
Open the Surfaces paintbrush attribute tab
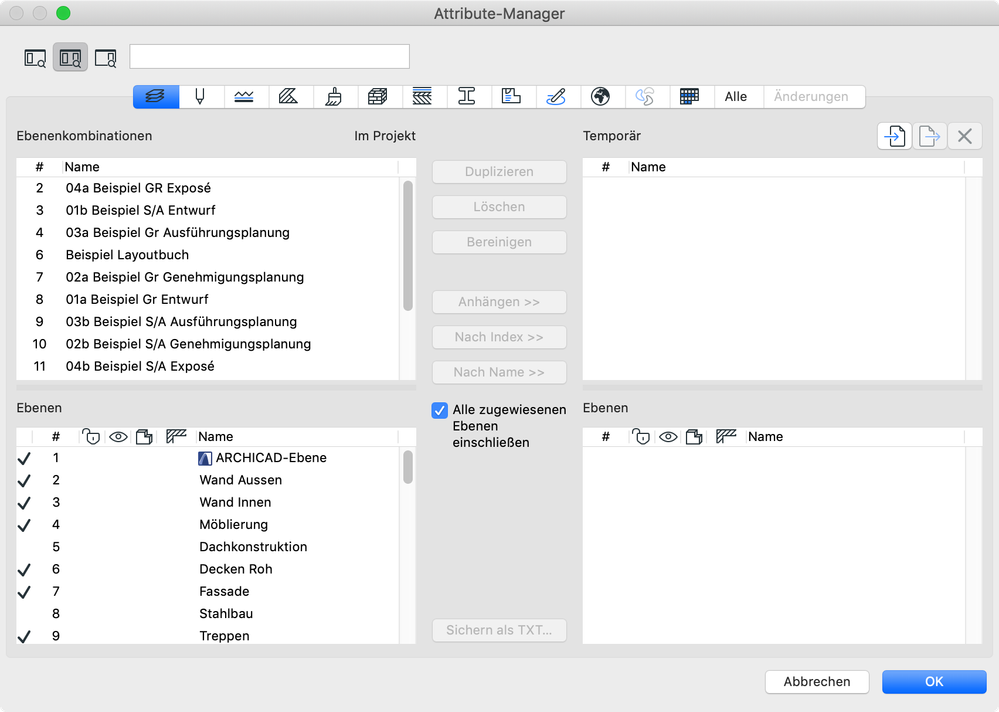point(333,97)
